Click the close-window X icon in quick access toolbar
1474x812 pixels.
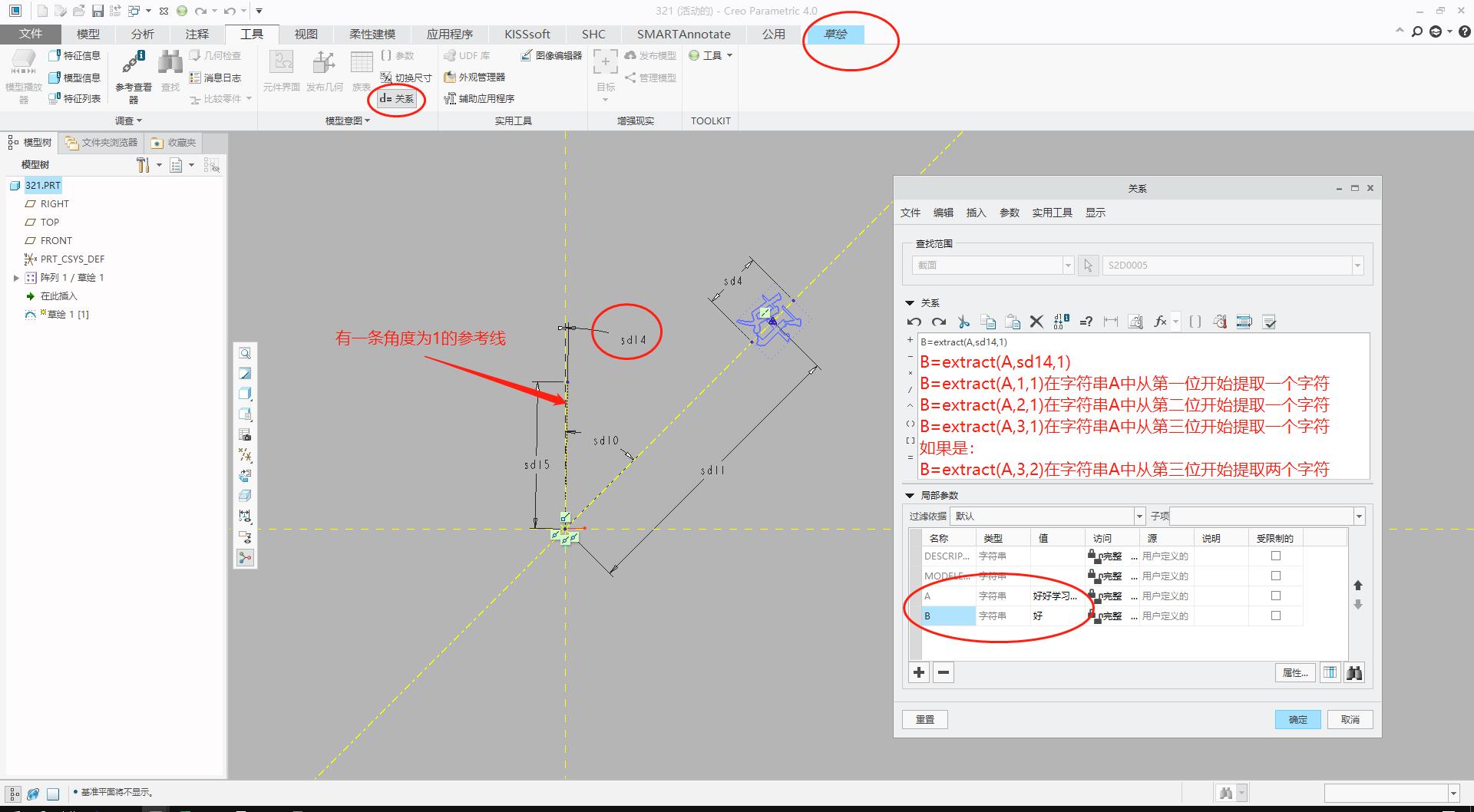(164, 11)
